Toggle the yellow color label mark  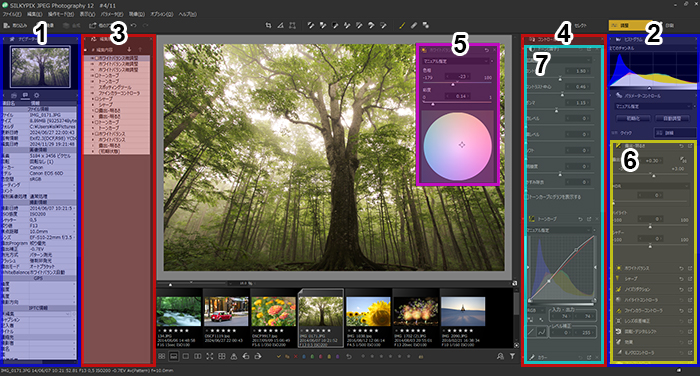click(x=329, y=357)
